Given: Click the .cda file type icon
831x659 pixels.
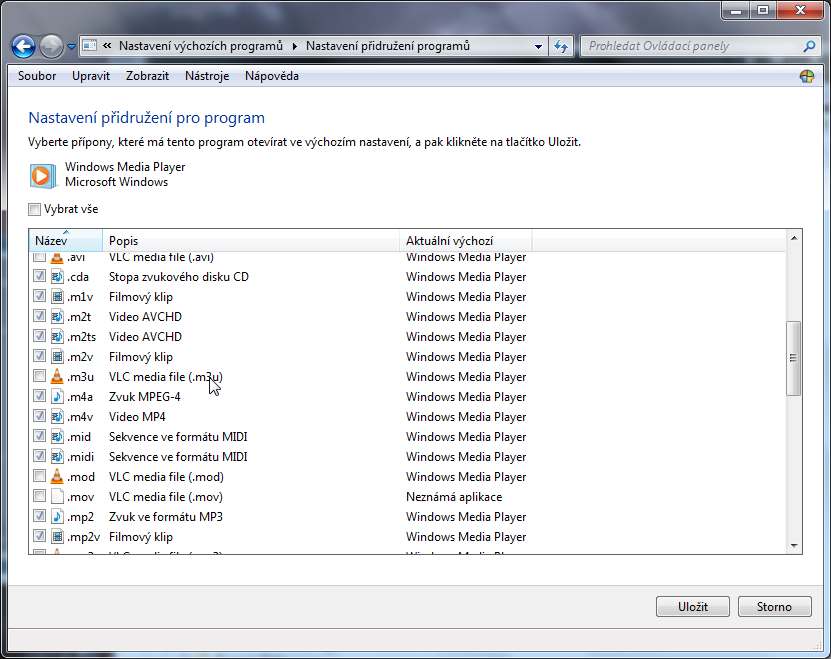Looking at the screenshot, I should 57,276.
